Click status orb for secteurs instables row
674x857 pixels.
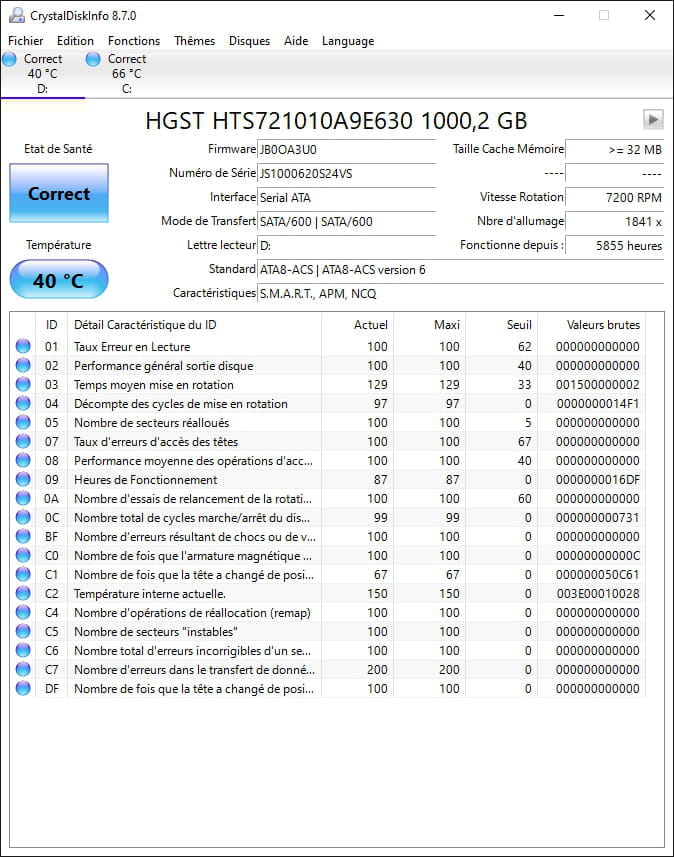tap(23, 632)
